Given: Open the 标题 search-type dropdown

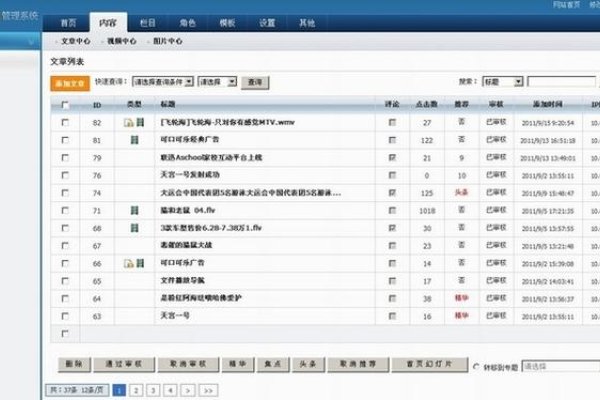Looking at the screenshot, I should tap(502, 82).
